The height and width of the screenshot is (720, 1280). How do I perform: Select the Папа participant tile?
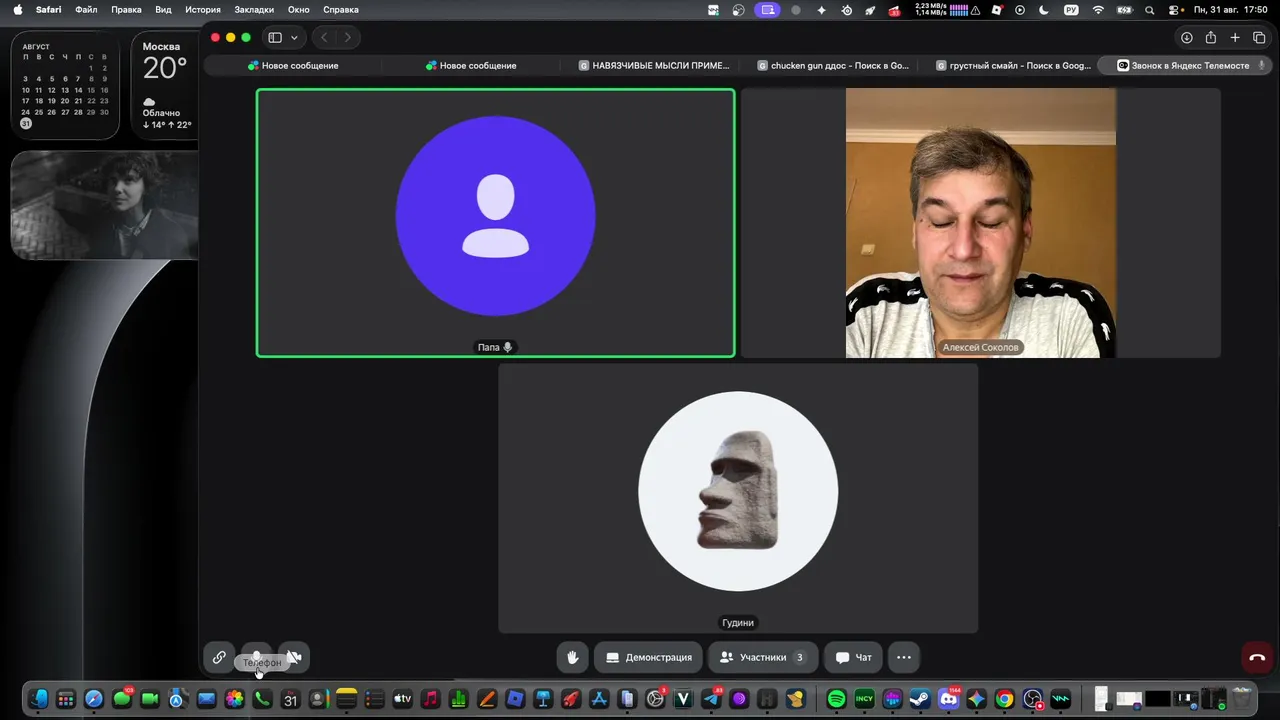tap(495, 223)
